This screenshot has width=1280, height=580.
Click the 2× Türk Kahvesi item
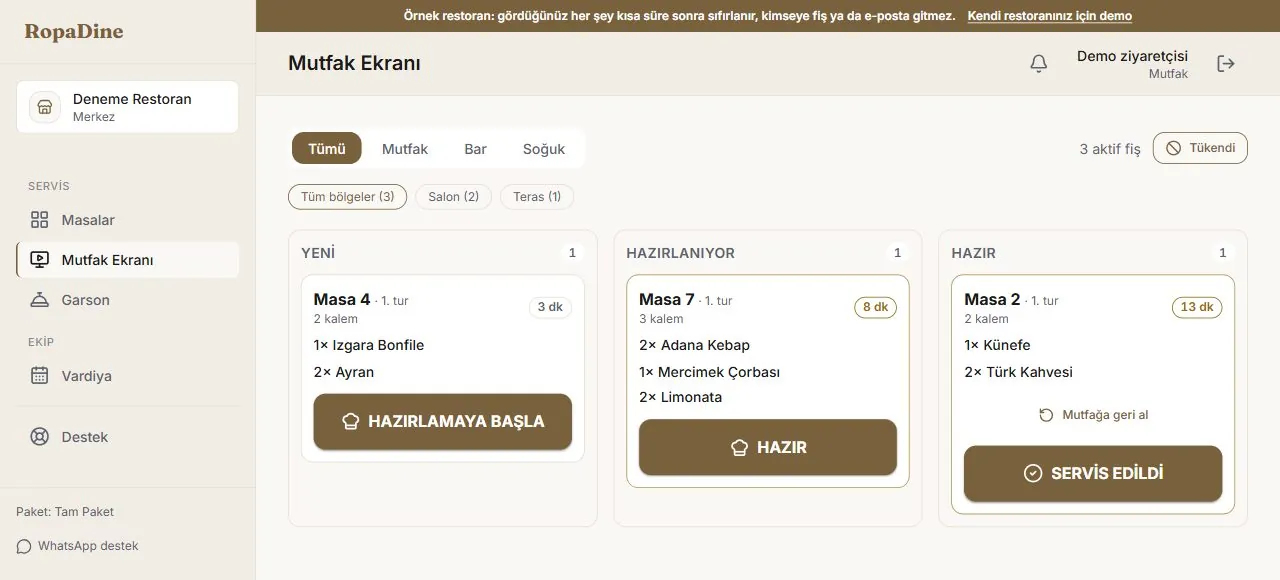point(1018,372)
